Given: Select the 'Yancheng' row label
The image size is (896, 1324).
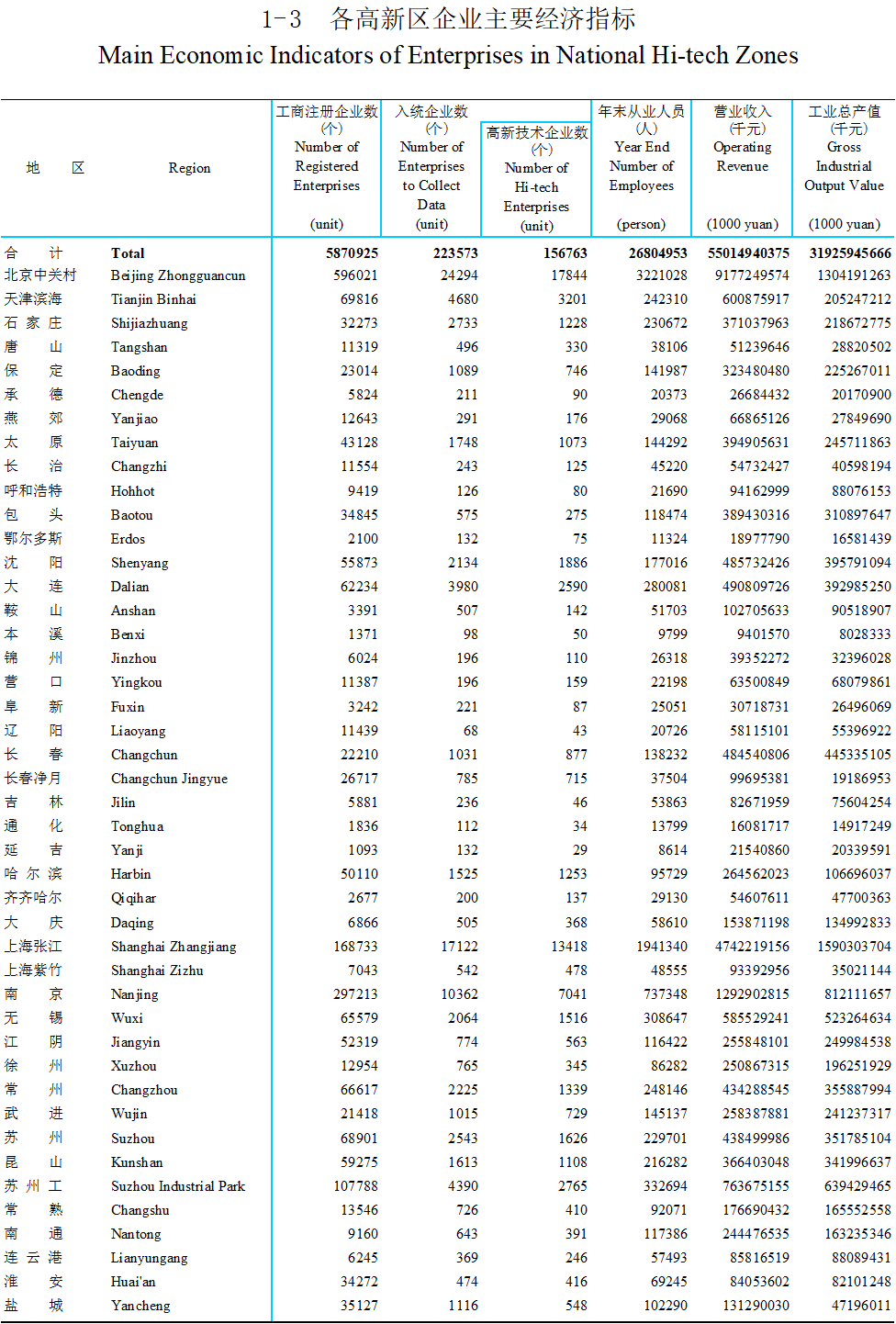Looking at the screenshot, I should click(140, 1306).
